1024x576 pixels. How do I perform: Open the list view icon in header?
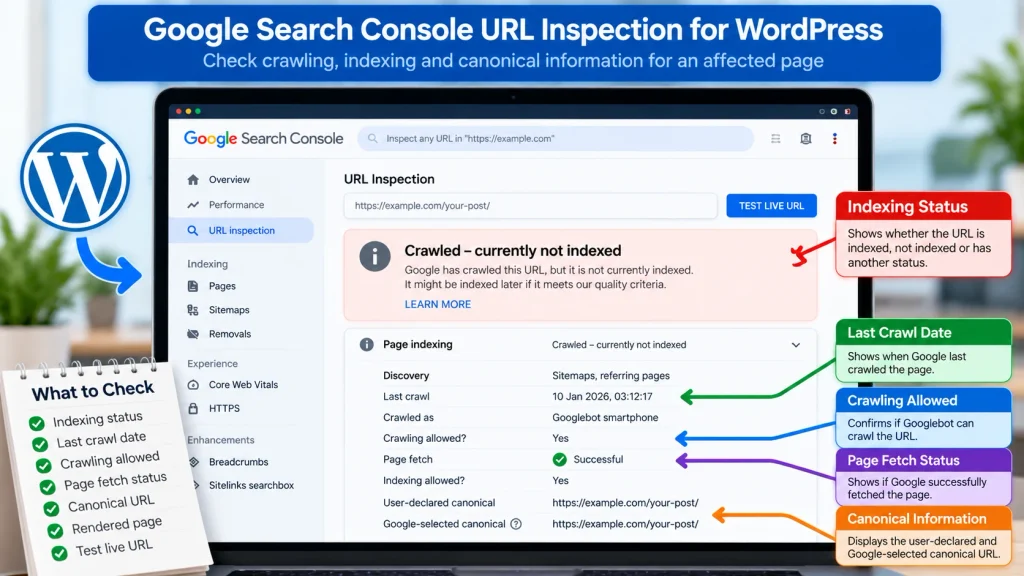[776, 138]
